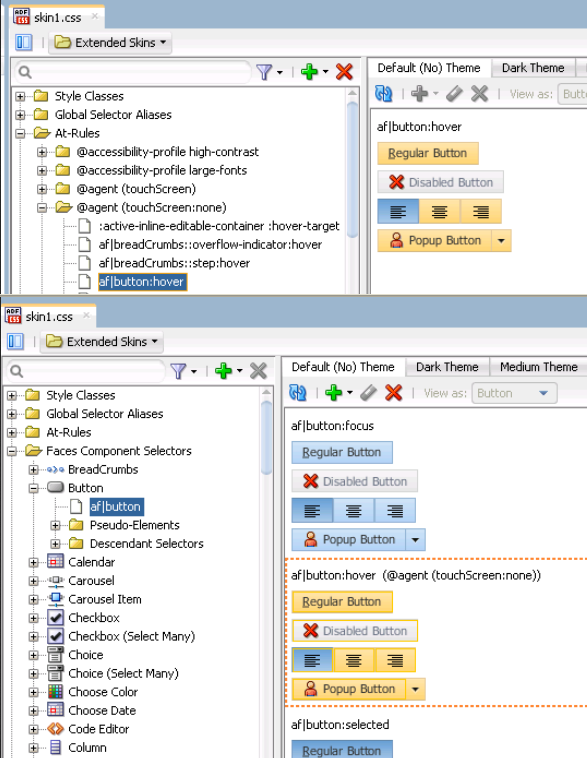Expand @agent (touchScreen) node
This screenshot has height=758, width=587.
[x=42, y=189]
